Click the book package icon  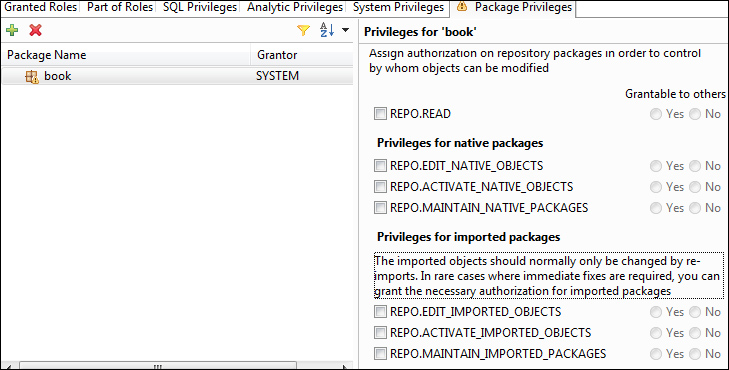tap(32, 76)
